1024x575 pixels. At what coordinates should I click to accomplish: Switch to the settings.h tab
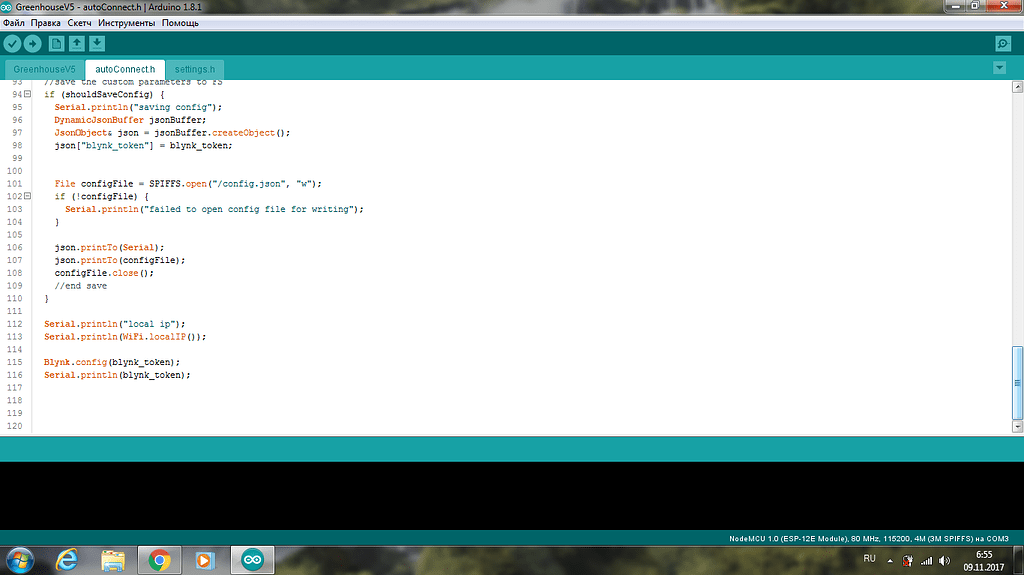(x=195, y=69)
